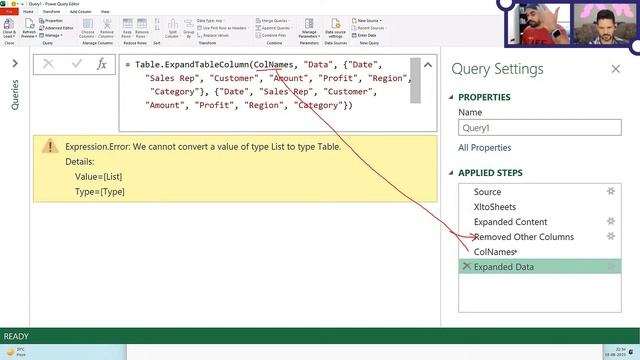Delete the Expanded Data step with the X

467,266
